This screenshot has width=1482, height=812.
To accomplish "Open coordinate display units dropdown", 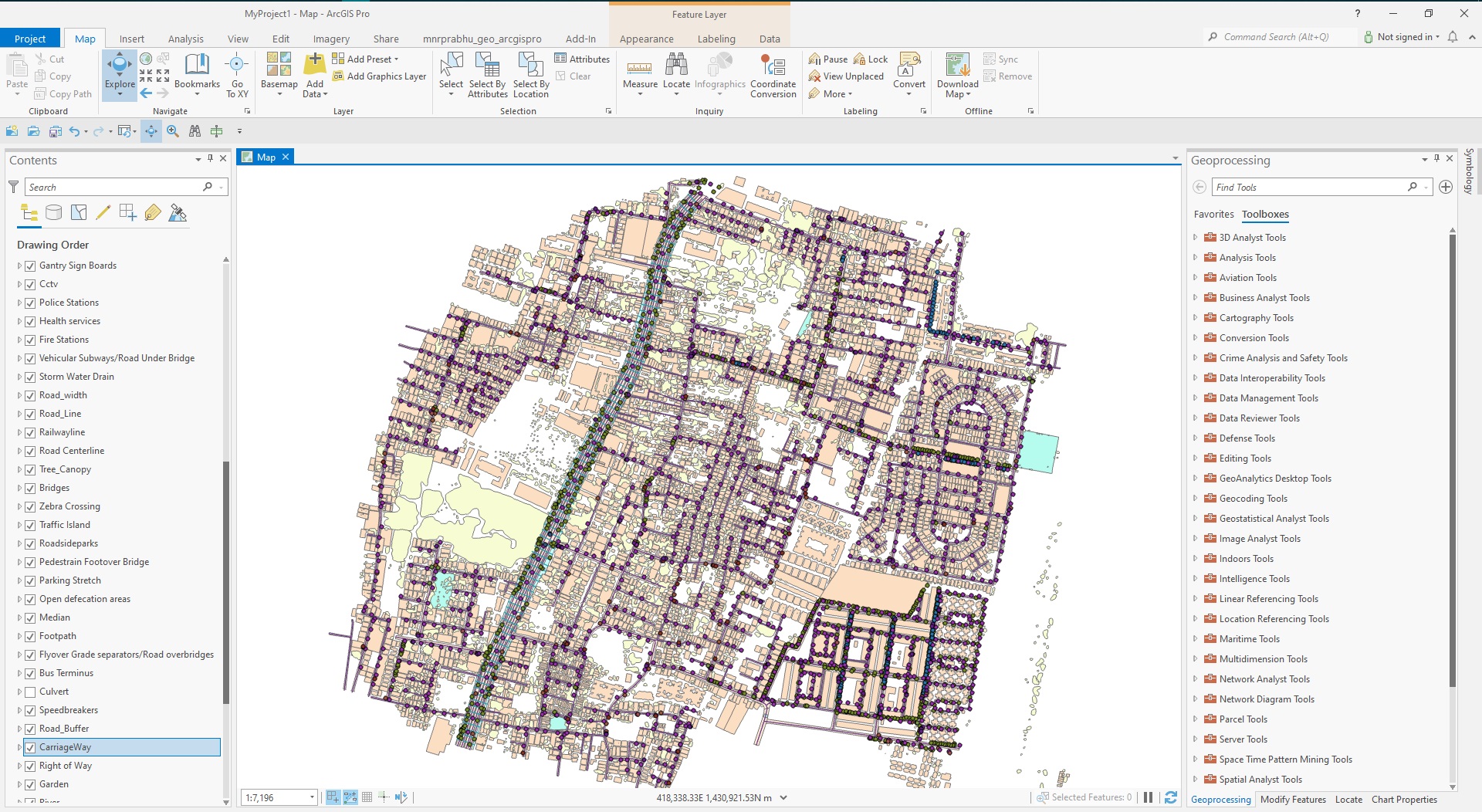I will 783,797.
